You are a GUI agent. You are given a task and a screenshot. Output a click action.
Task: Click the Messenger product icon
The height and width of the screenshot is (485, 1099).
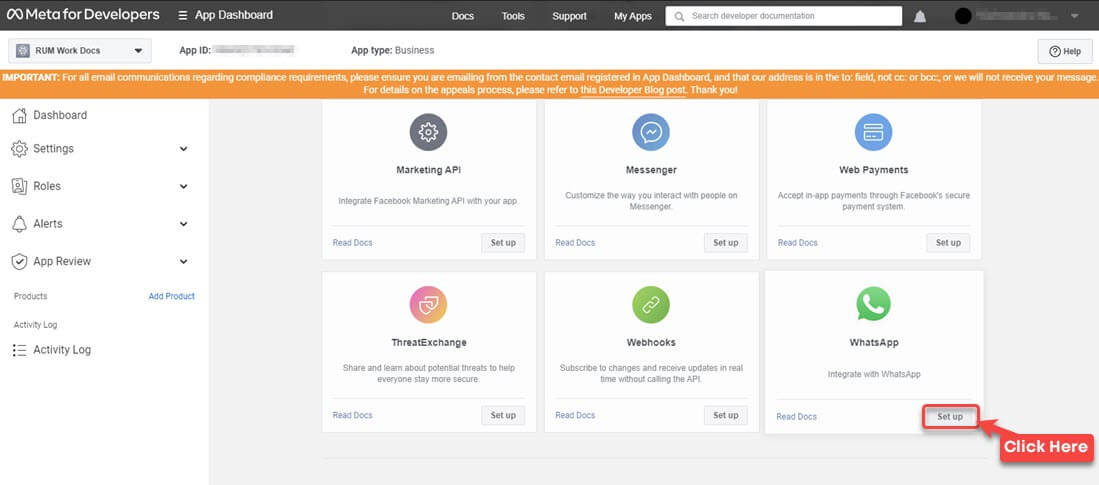coord(650,132)
